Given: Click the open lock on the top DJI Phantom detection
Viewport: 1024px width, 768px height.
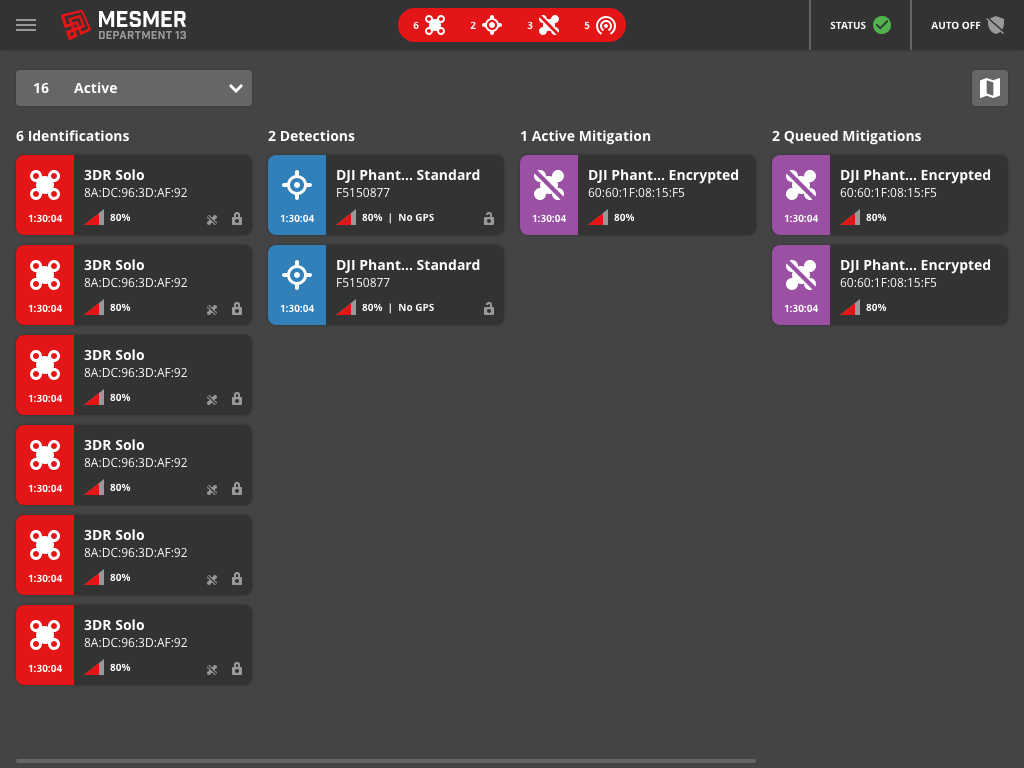Looking at the screenshot, I should (x=489, y=219).
